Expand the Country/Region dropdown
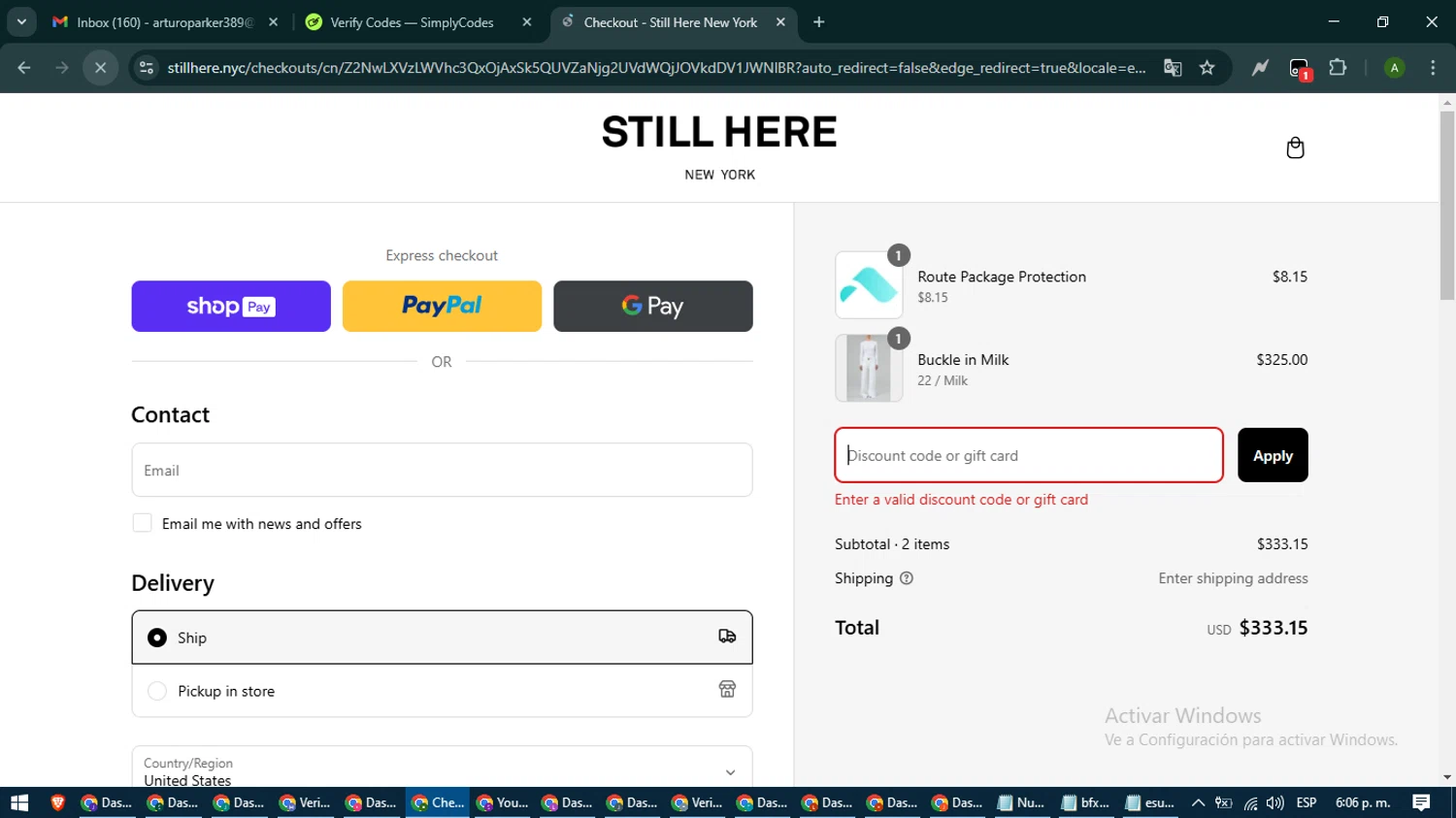Viewport: 1456px width, 818px height. coord(442,771)
